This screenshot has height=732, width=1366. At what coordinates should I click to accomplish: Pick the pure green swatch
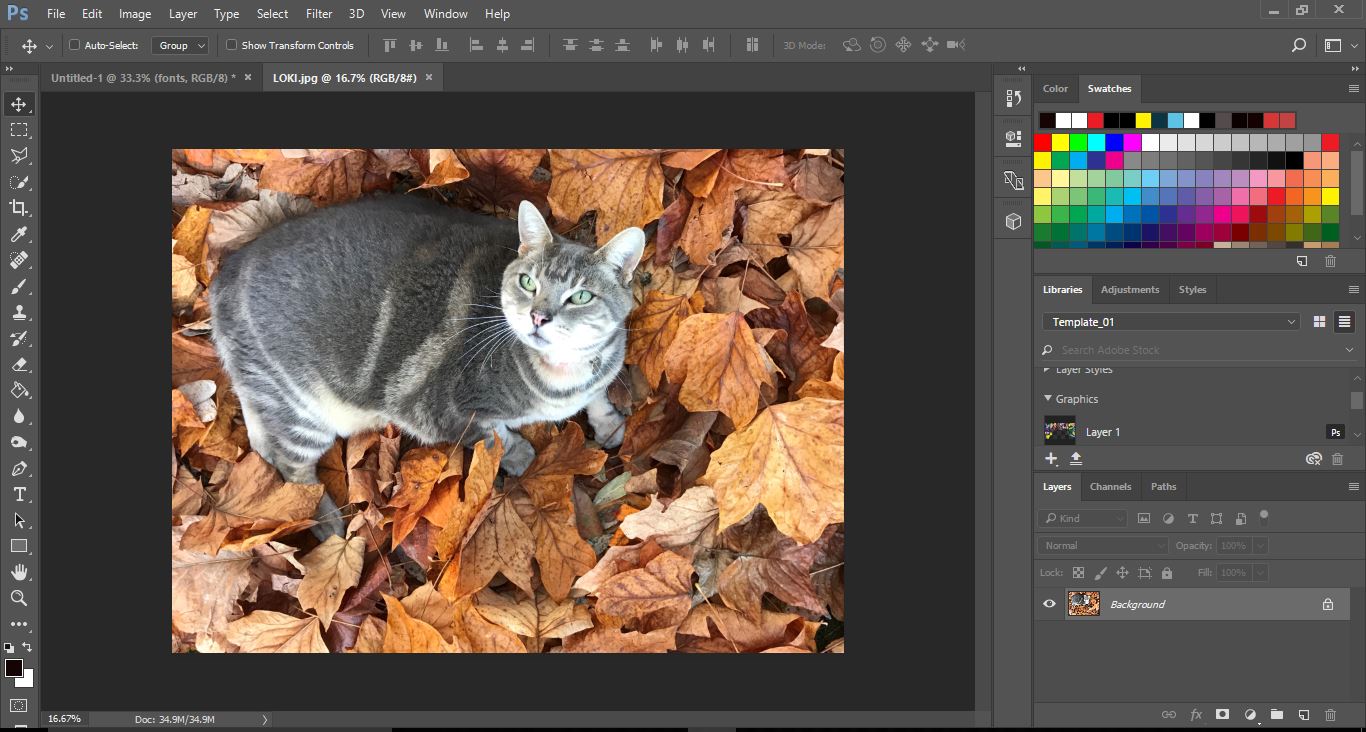coord(1078,142)
